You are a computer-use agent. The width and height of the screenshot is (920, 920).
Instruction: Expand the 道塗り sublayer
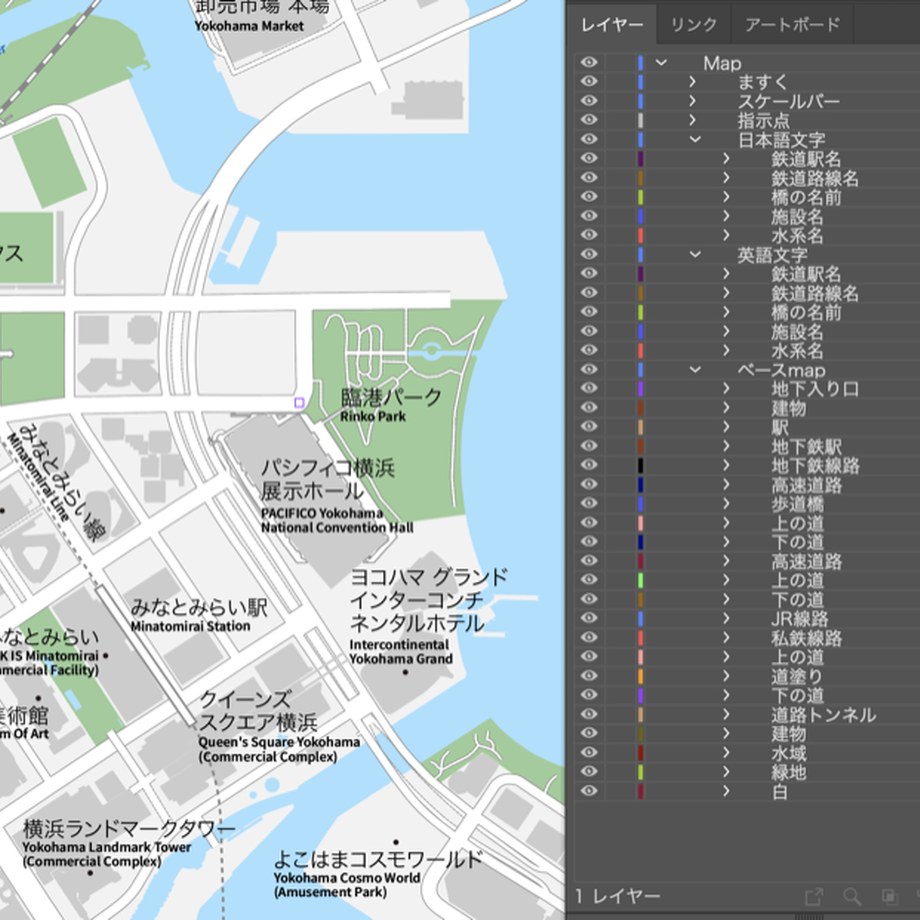click(726, 676)
